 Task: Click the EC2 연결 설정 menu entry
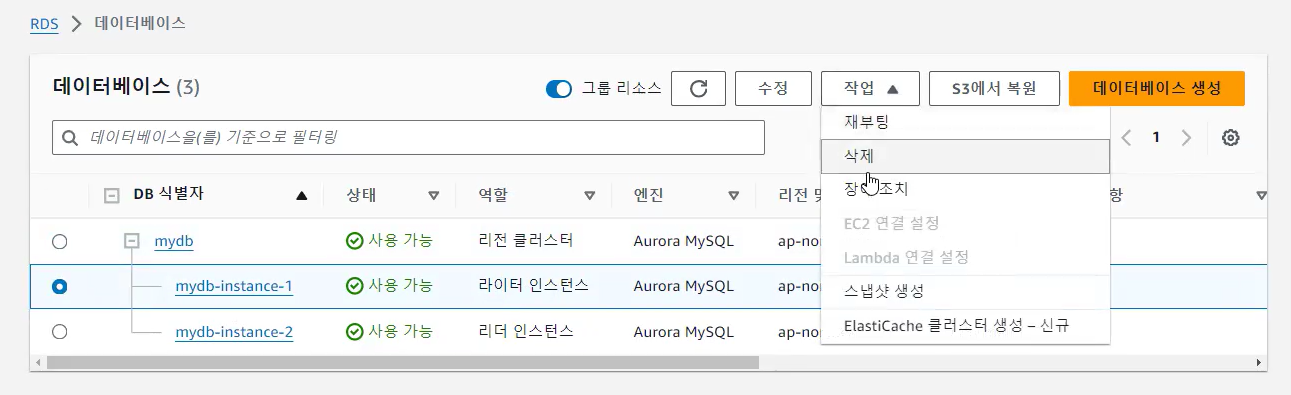[x=965, y=223]
